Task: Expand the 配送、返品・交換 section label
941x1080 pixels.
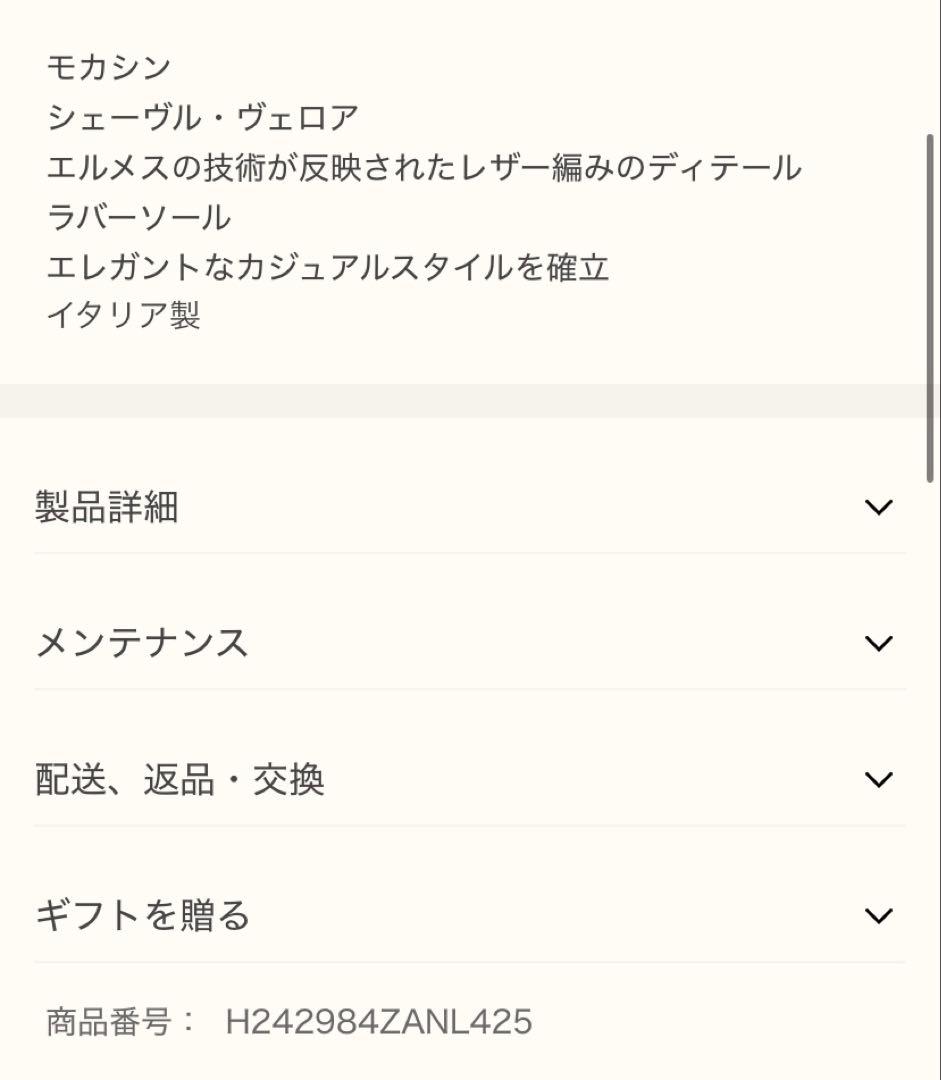Action: click(180, 780)
